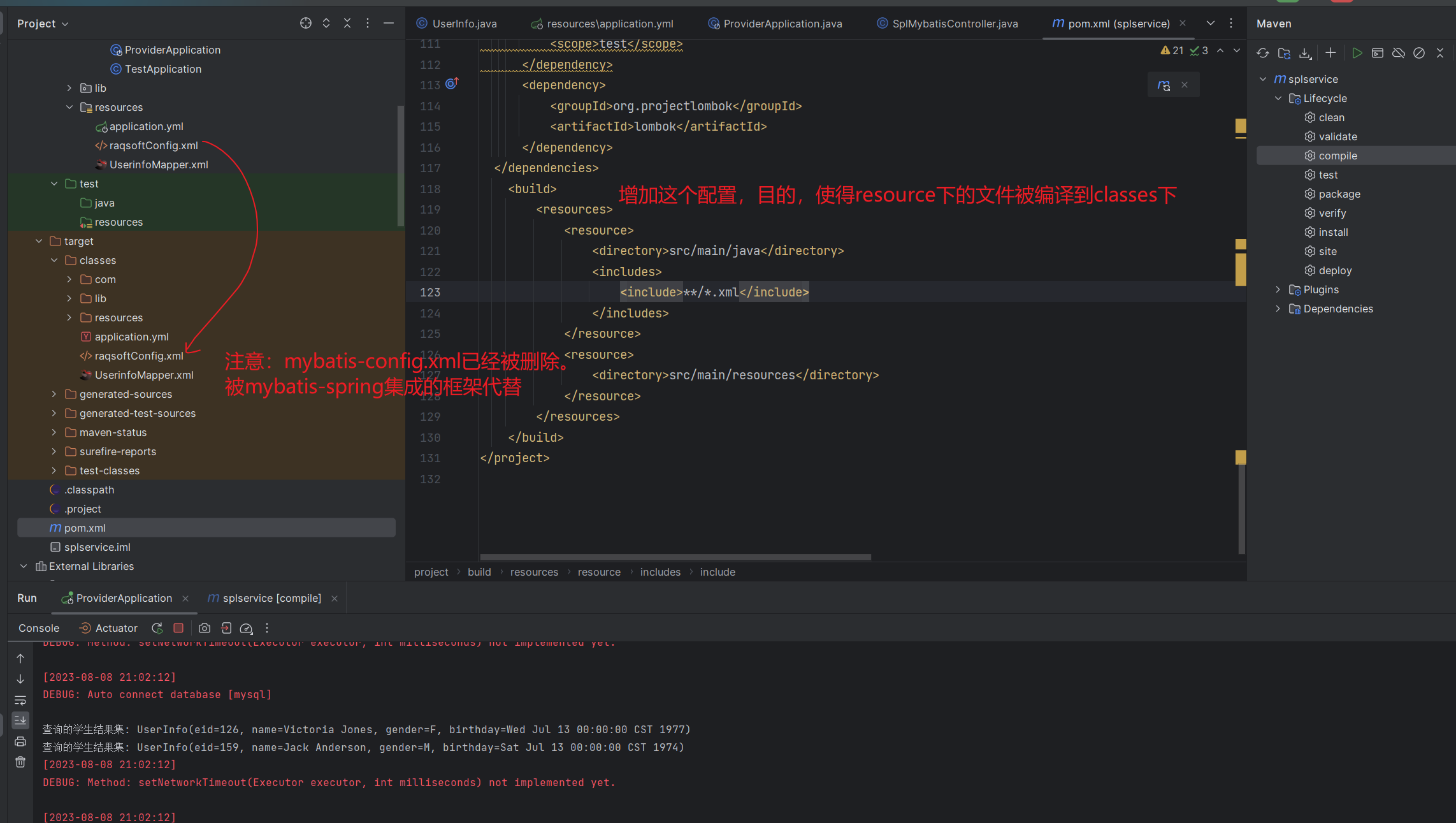Screen dimensions: 1456x823
Task: Reload all Maven projects icon
Action: (x=1263, y=54)
